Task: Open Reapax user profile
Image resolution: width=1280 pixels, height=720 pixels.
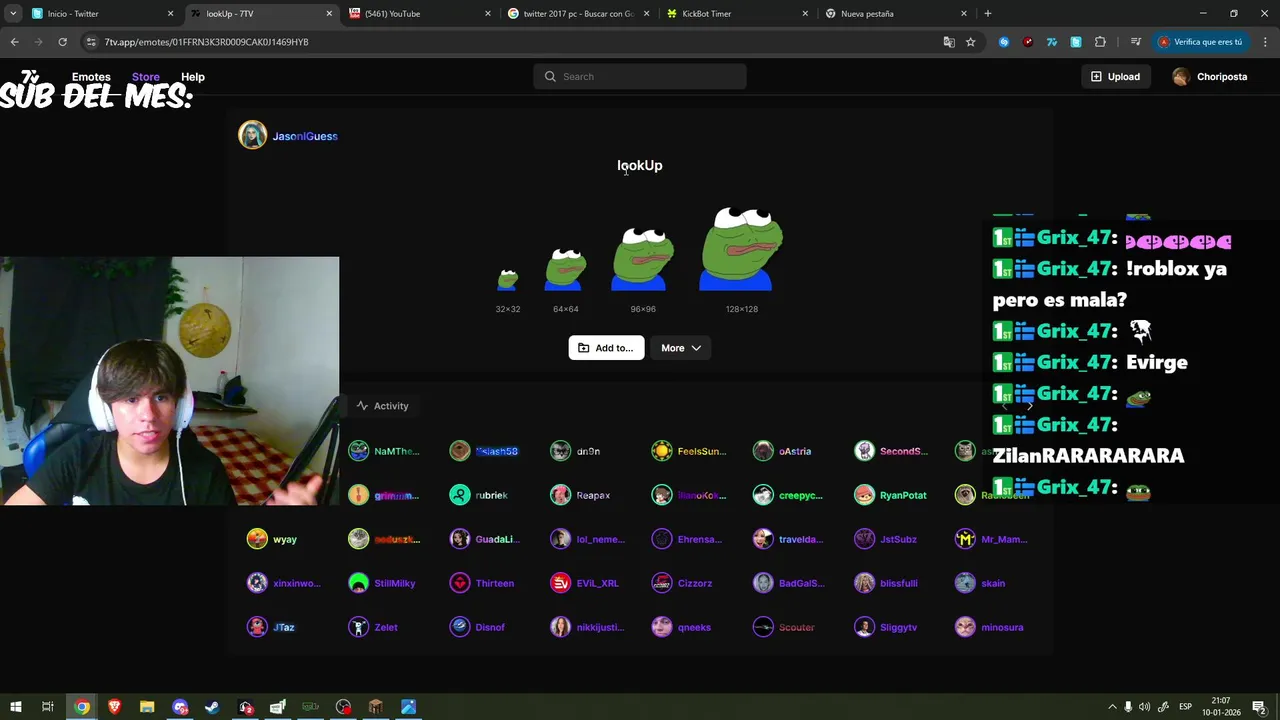Action: pos(580,495)
